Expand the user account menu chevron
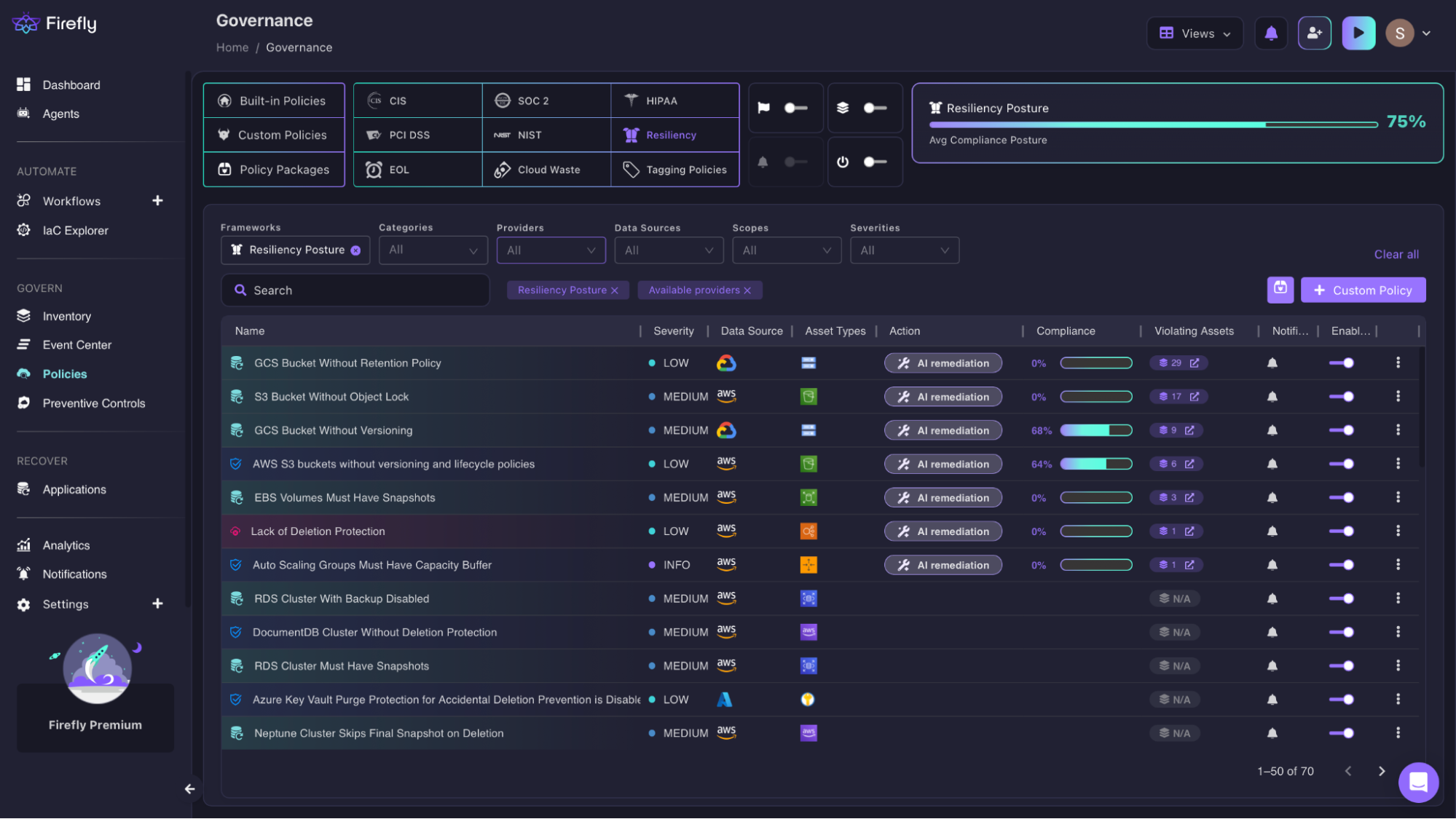The image size is (1456, 819). [1426, 33]
